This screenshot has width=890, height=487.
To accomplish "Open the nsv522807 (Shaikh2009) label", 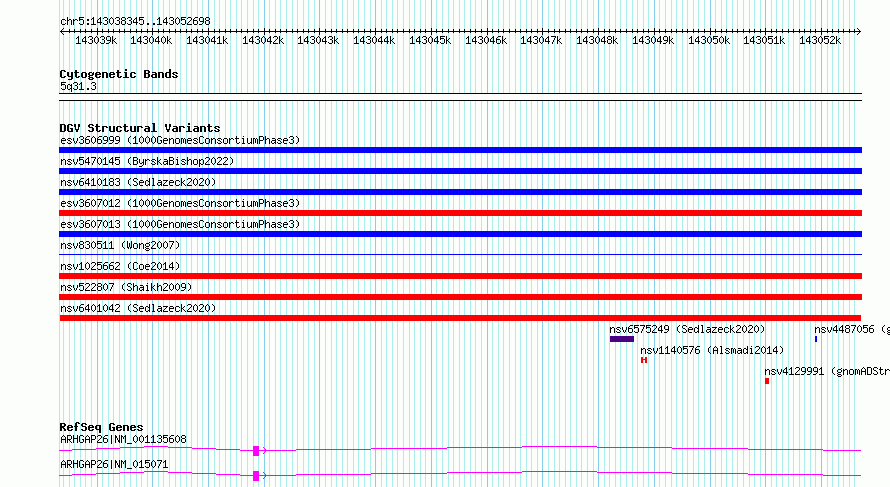I will (126, 287).
